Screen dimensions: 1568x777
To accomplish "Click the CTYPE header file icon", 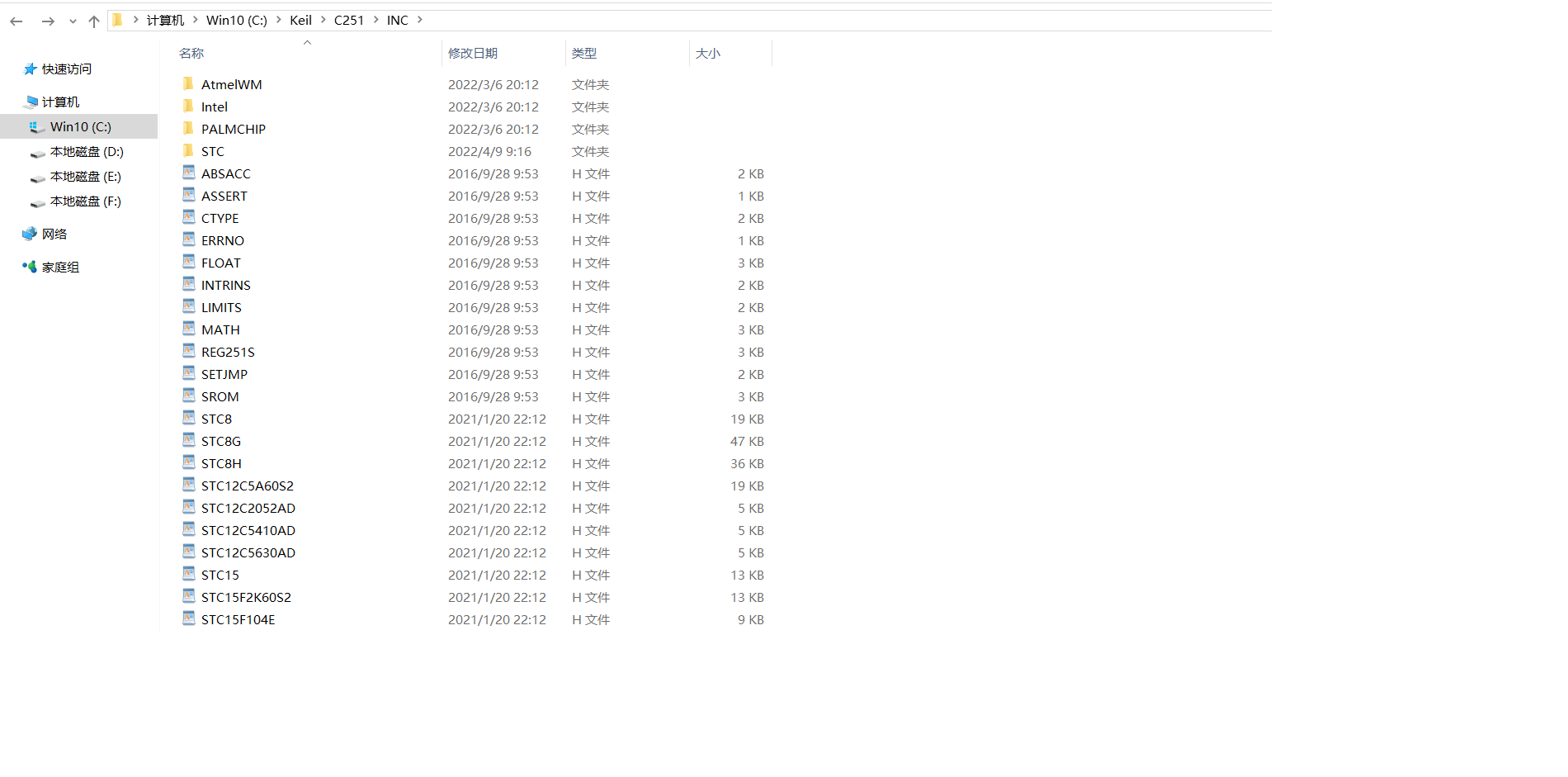I will [x=188, y=217].
